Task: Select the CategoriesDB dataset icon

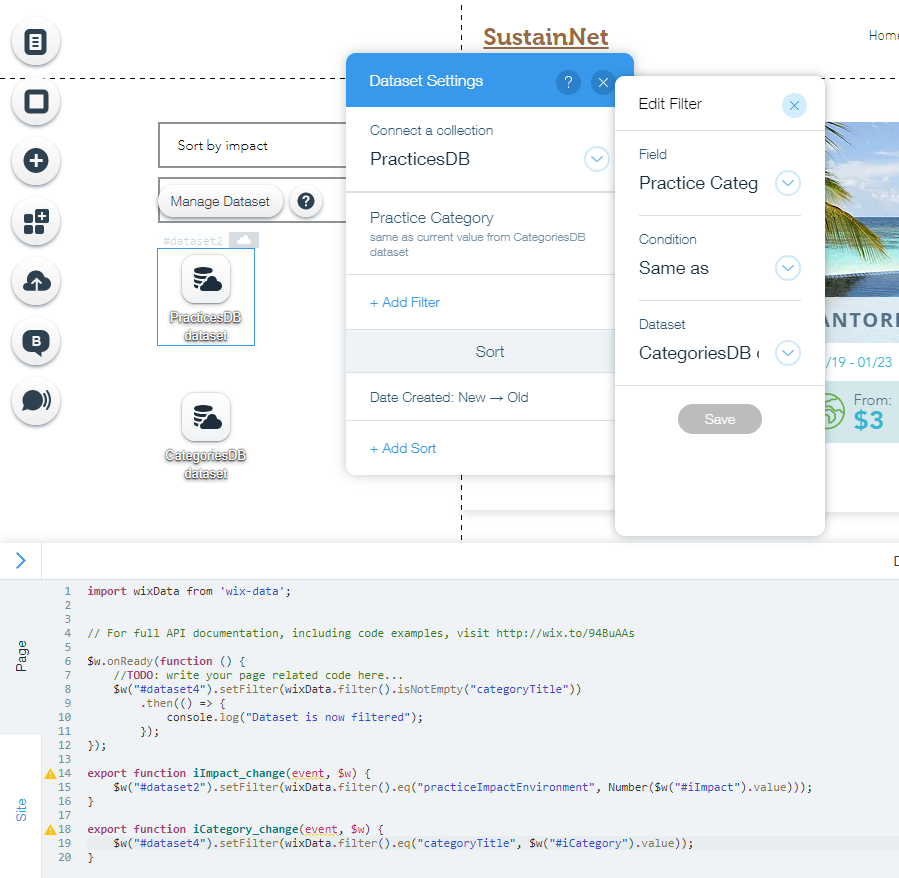Action: coord(206,417)
